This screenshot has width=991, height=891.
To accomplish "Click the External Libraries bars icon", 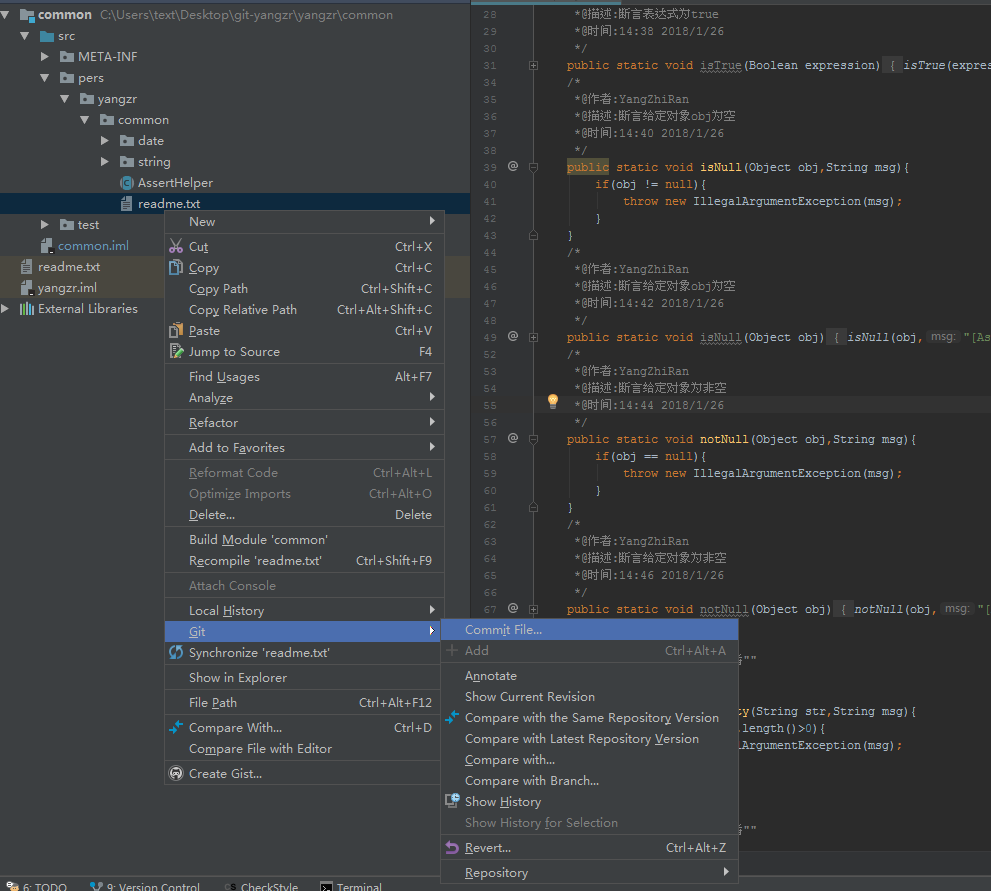I will [x=27, y=308].
